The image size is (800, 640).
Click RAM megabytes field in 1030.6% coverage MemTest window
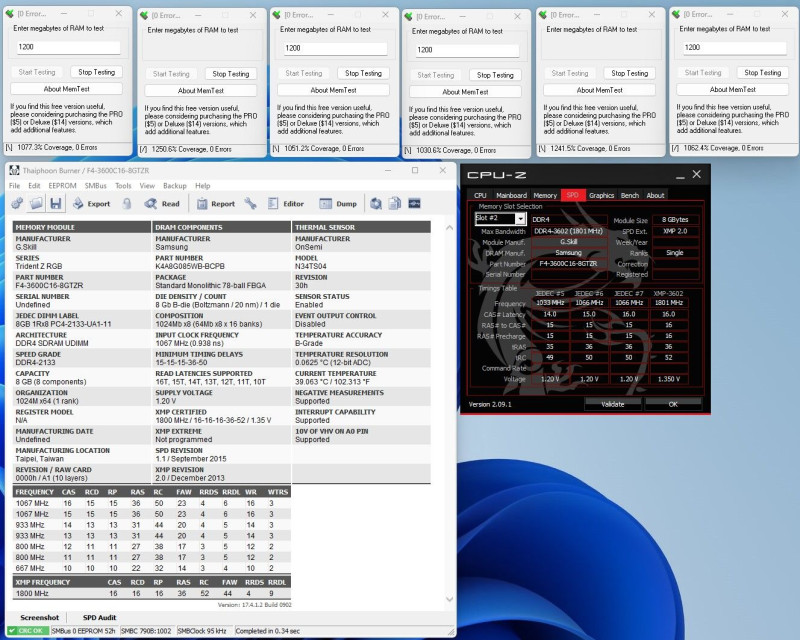466,50
